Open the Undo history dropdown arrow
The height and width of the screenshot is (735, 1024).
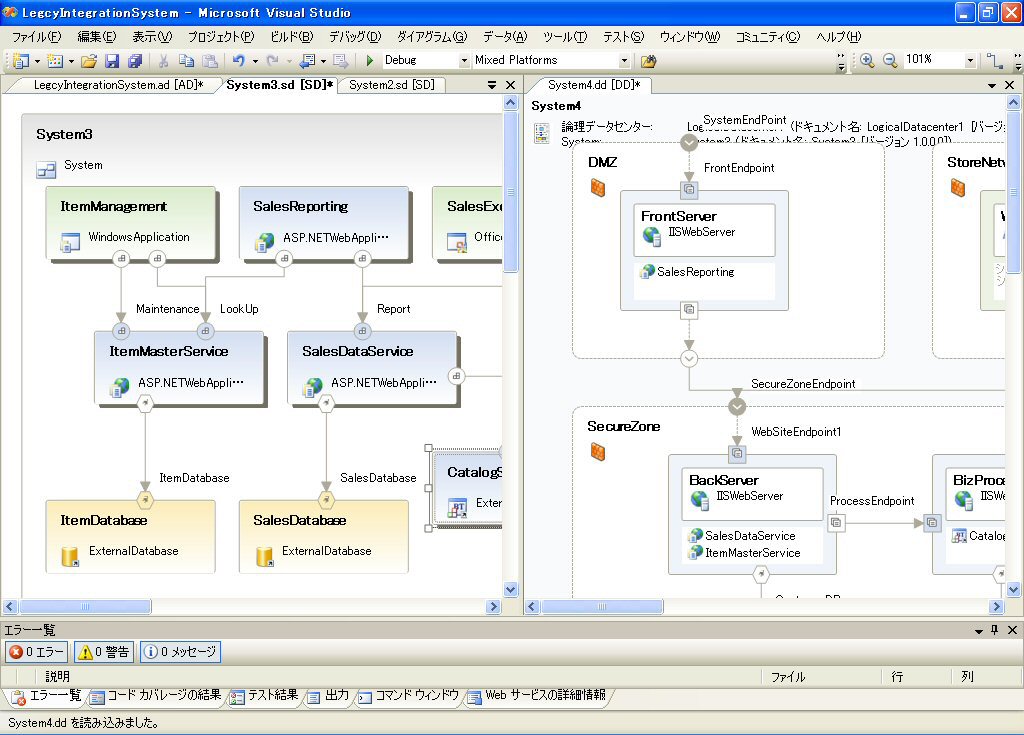tap(255, 61)
